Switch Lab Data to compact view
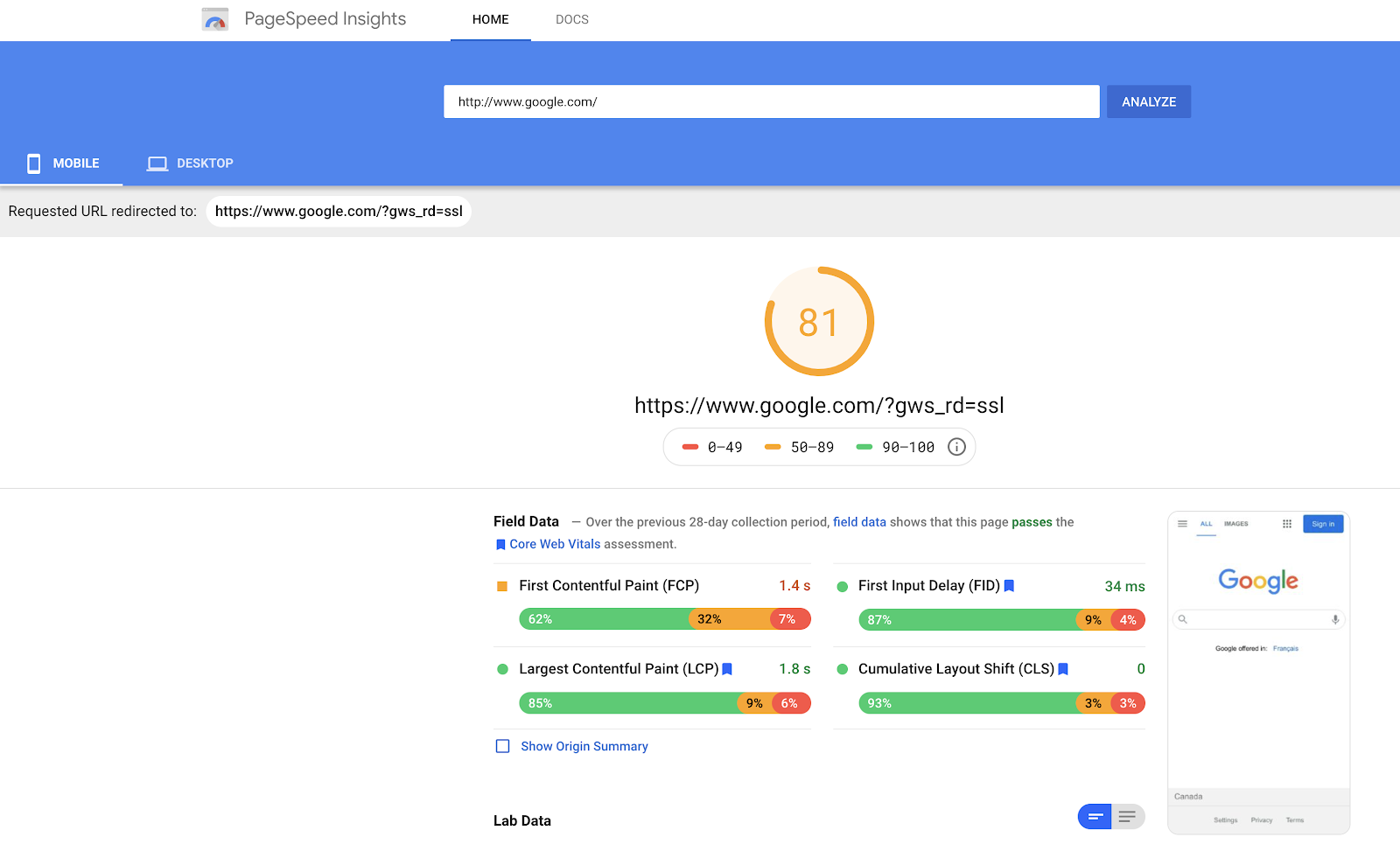The image size is (1400, 844). click(x=1095, y=817)
